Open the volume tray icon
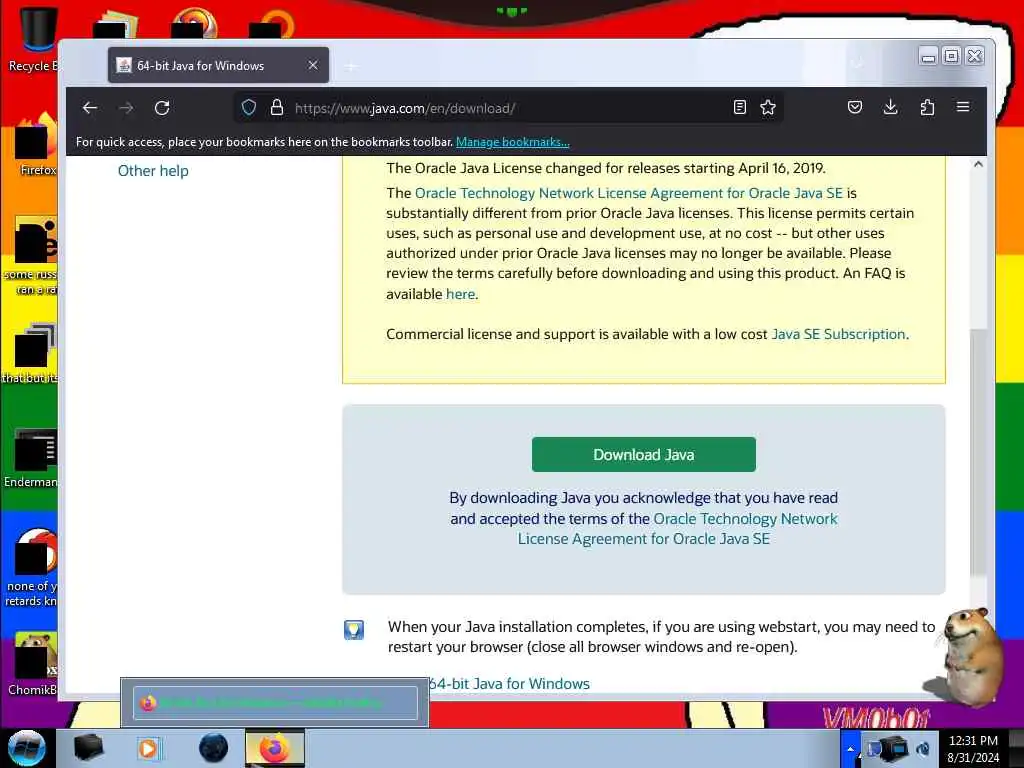The width and height of the screenshot is (1024, 768). [923, 749]
